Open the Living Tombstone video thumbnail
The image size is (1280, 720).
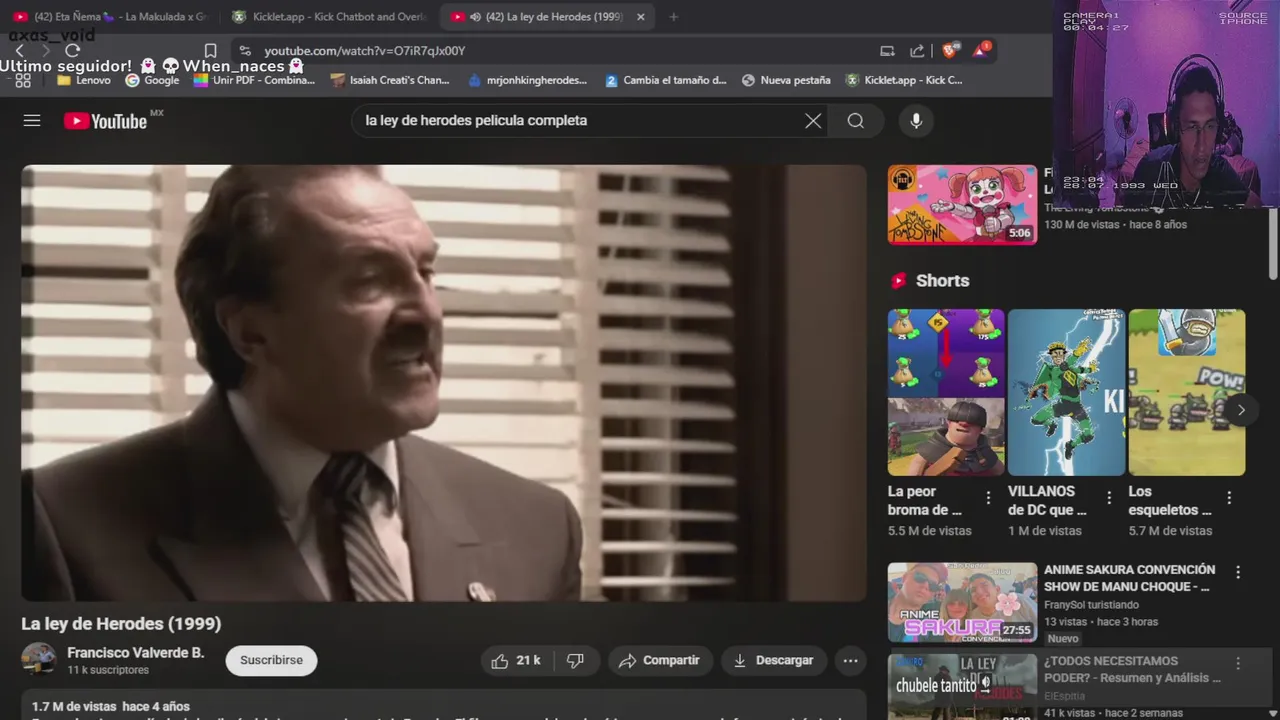962,204
